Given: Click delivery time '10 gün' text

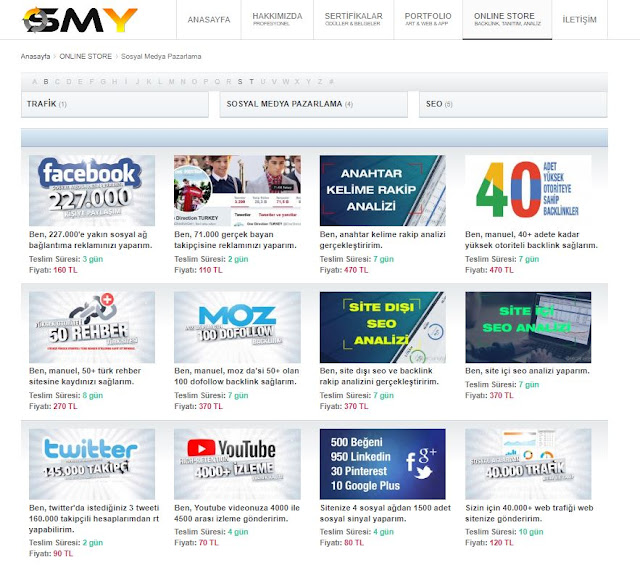Looking at the screenshot, I should click(531, 532).
